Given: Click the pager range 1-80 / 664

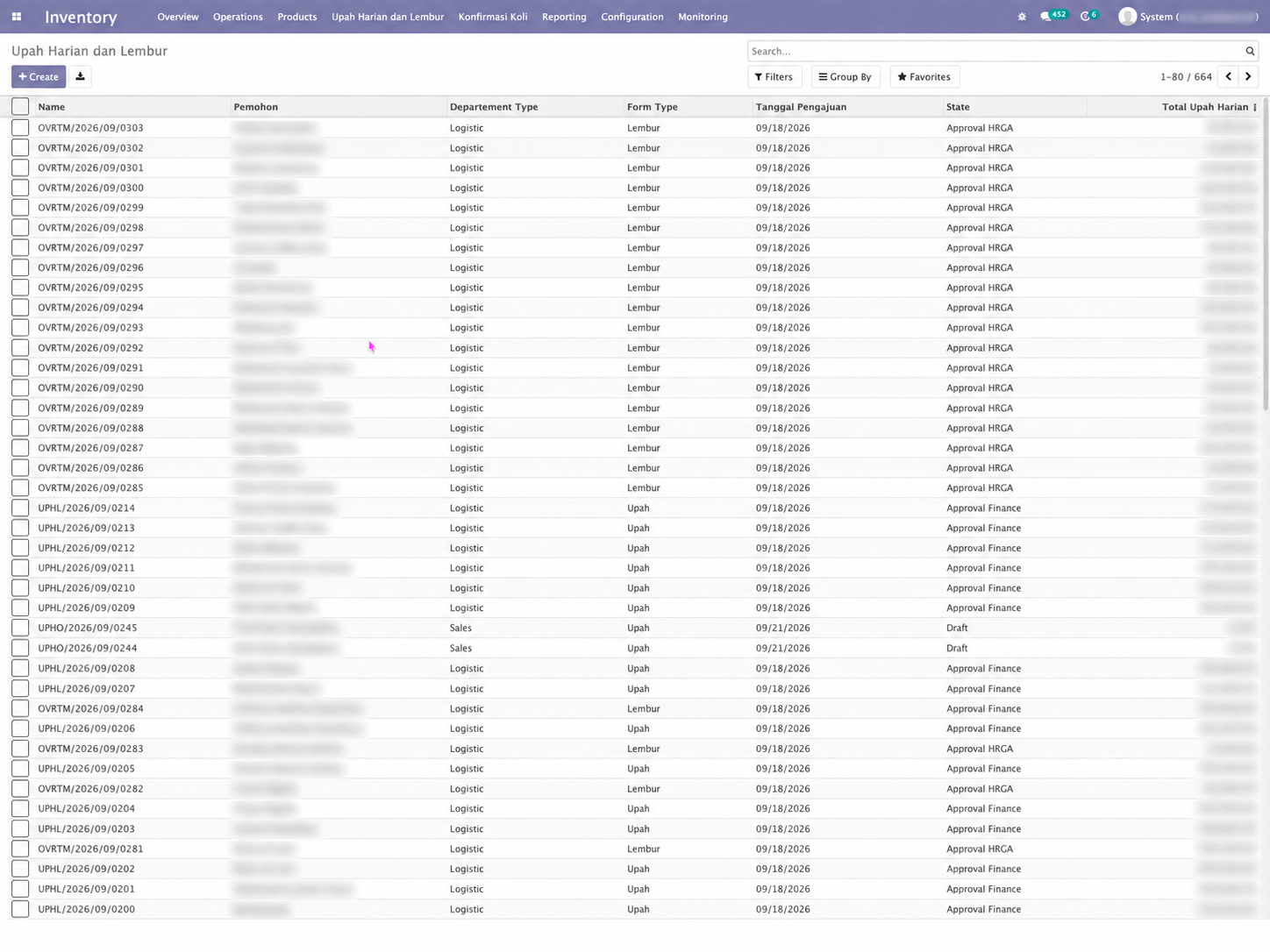Looking at the screenshot, I should click(1186, 77).
